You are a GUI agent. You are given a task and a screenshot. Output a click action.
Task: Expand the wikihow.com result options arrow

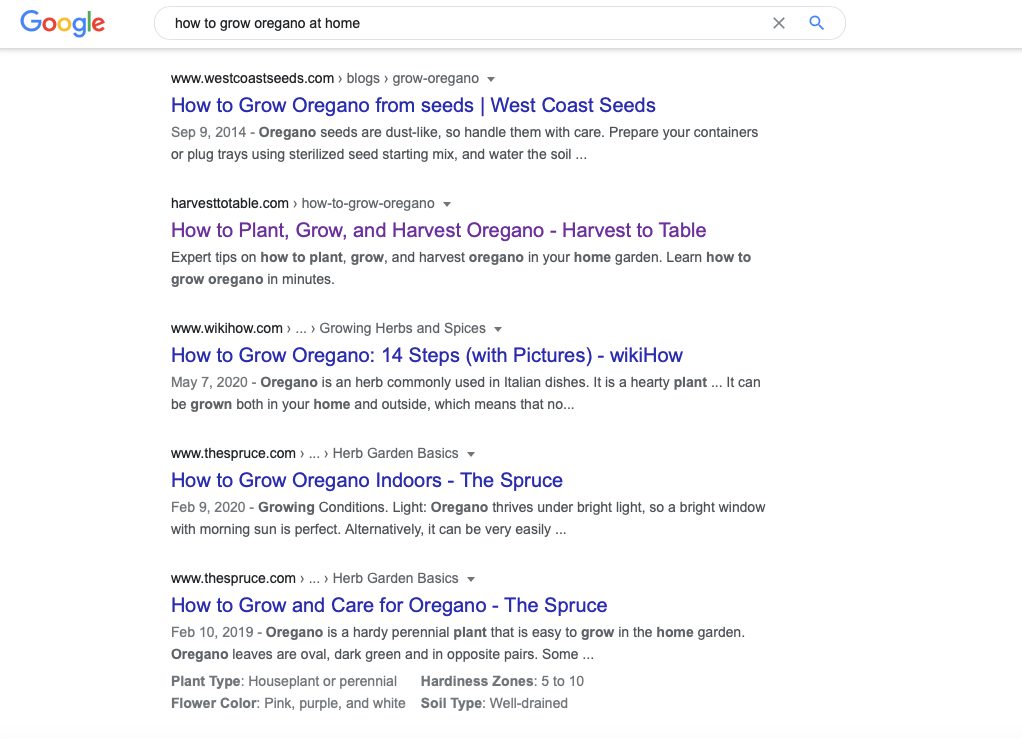click(498, 329)
